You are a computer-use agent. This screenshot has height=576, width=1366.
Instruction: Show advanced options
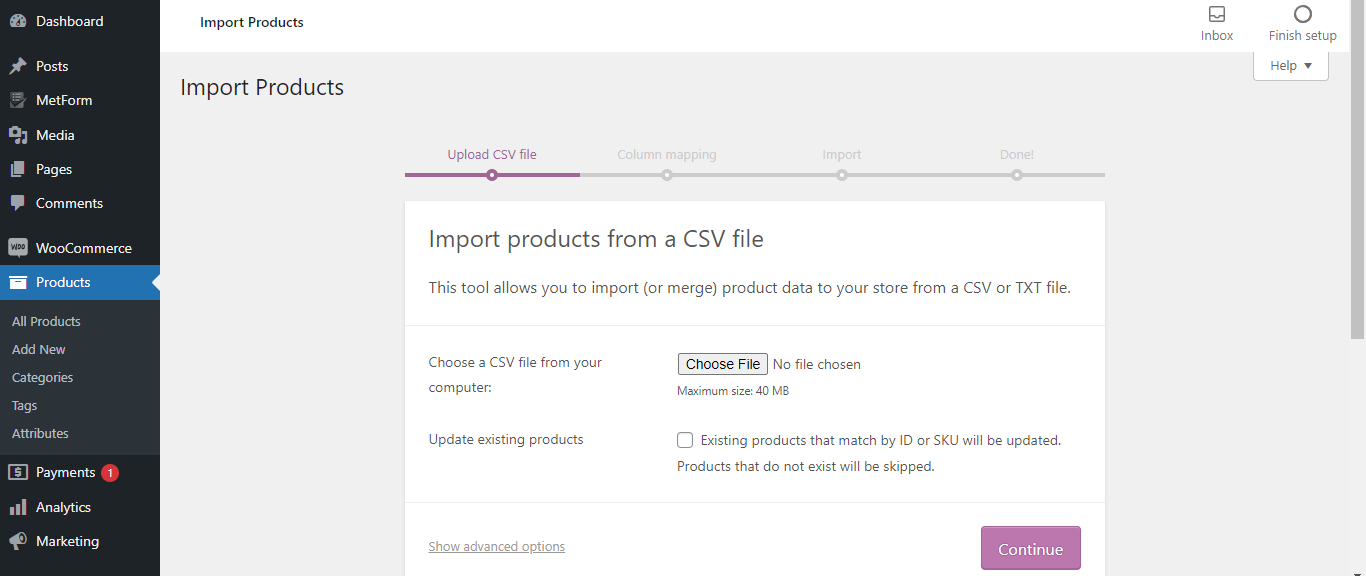497,547
